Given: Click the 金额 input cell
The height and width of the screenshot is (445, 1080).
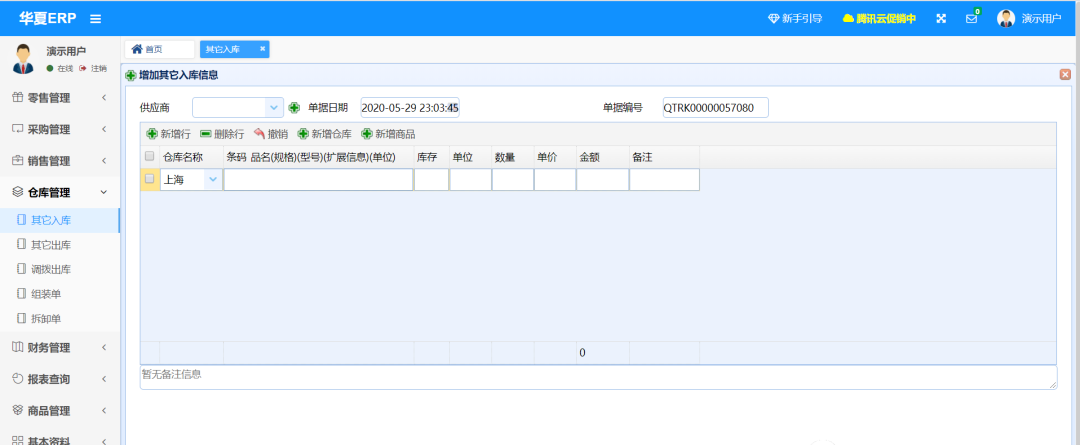Looking at the screenshot, I should click(x=603, y=180).
